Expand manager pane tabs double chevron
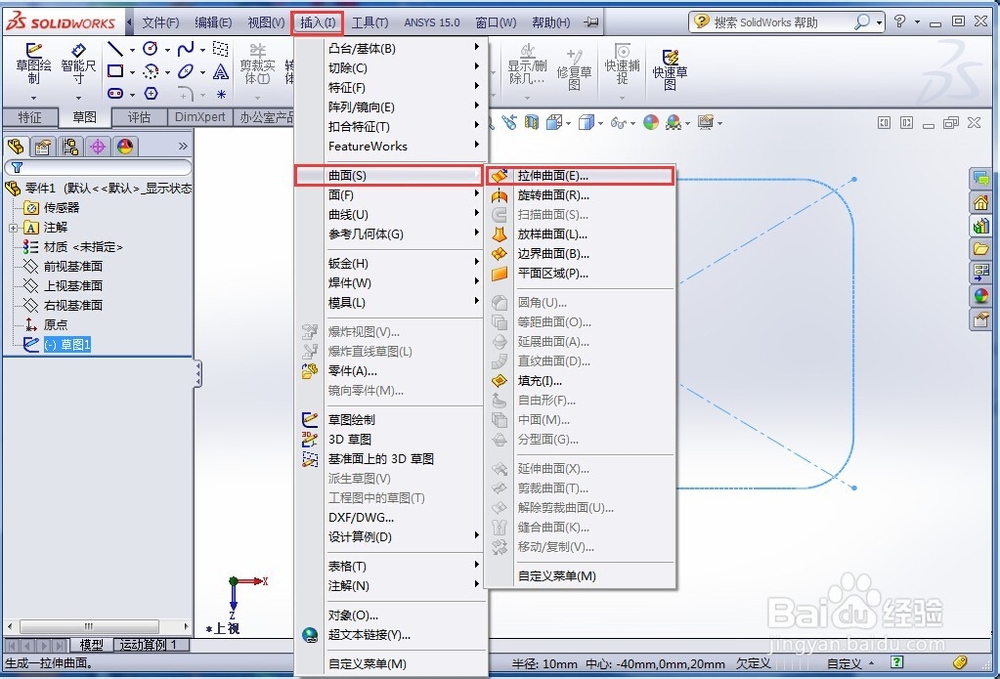 [x=183, y=146]
